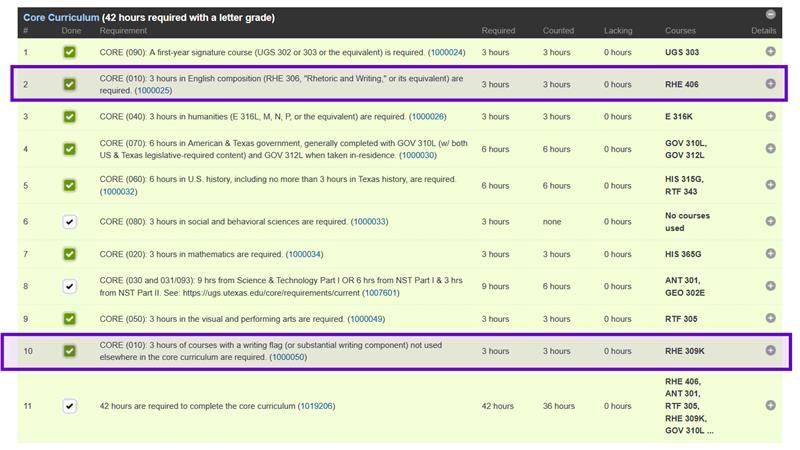Expand details for mathematics requirement row

pos(770,254)
